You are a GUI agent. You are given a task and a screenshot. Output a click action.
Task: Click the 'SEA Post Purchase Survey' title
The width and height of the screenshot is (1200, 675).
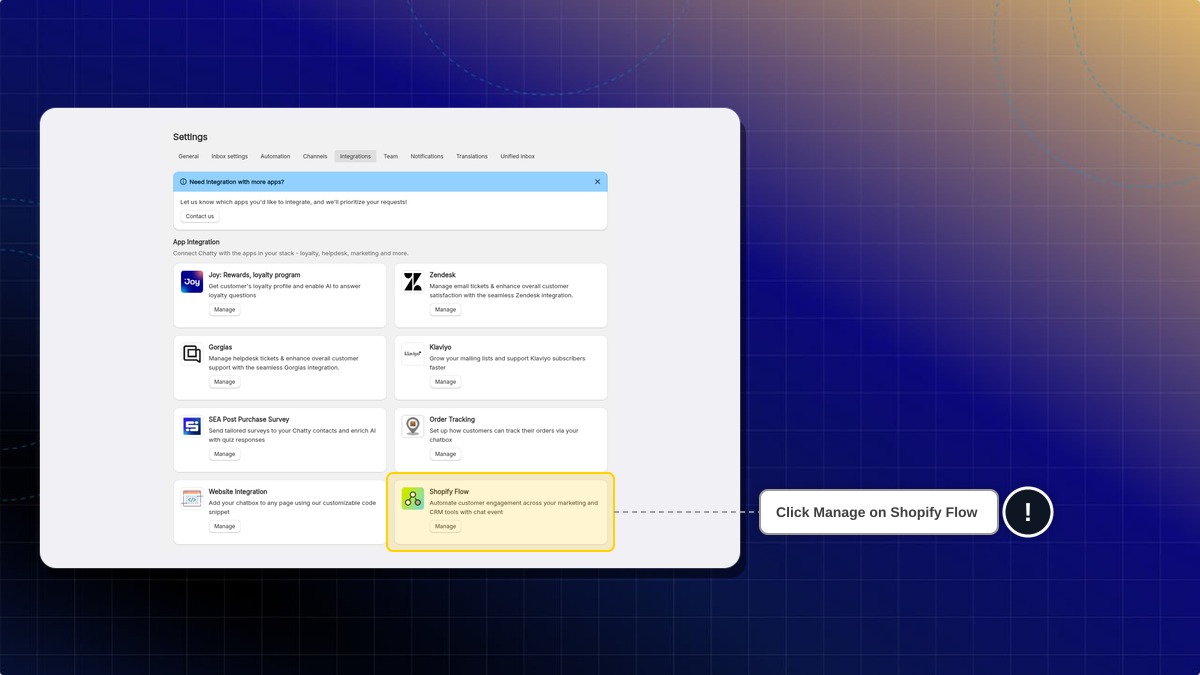[x=249, y=419]
